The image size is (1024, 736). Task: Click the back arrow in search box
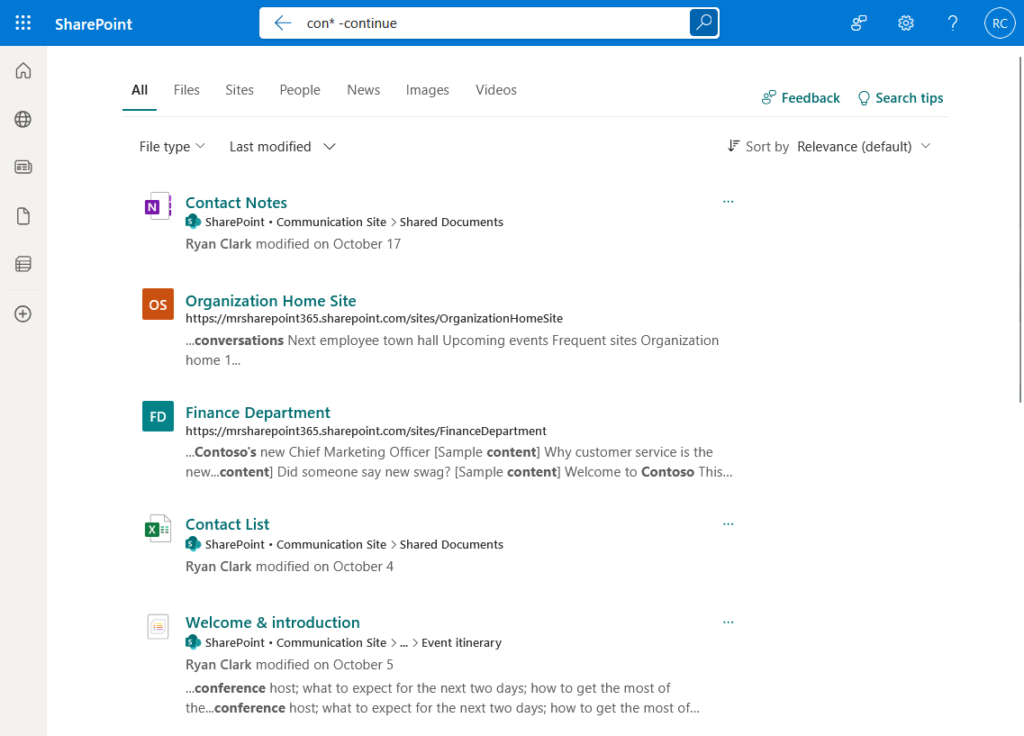click(282, 23)
